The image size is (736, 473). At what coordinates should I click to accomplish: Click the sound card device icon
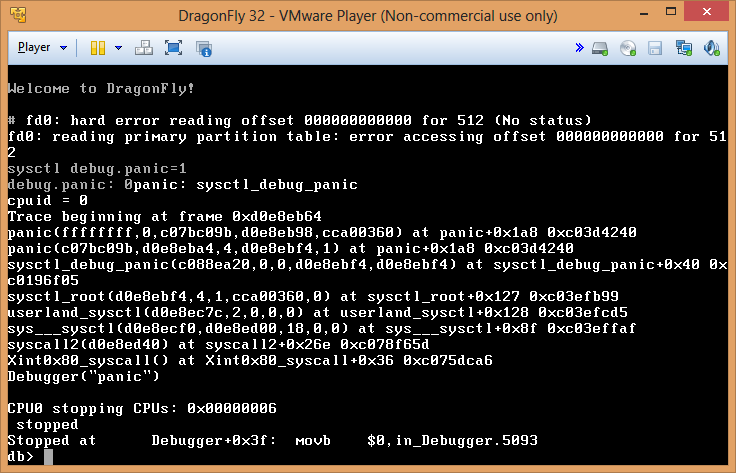click(x=712, y=48)
